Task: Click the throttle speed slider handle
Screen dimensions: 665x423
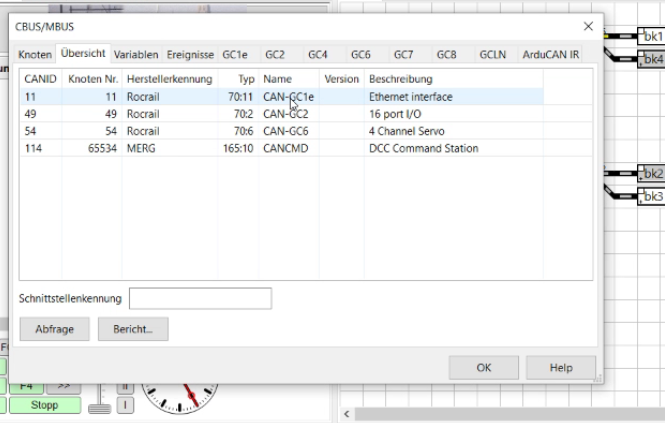Action: point(99,406)
